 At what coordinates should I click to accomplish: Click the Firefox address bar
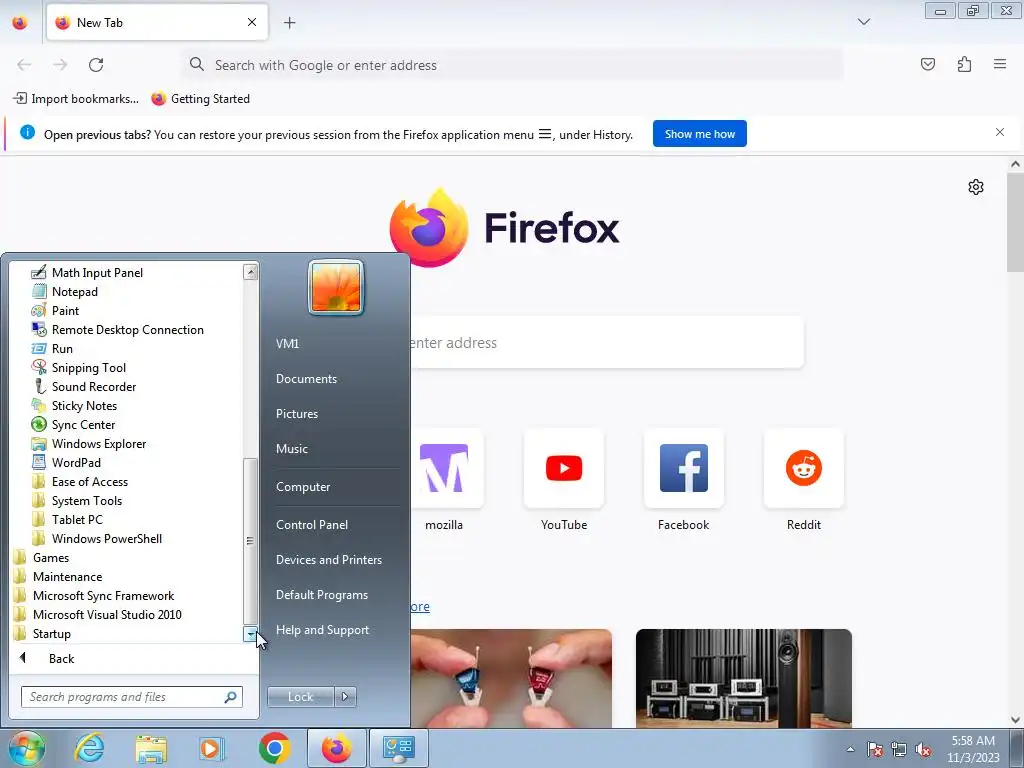pyautogui.click(x=513, y=65)
